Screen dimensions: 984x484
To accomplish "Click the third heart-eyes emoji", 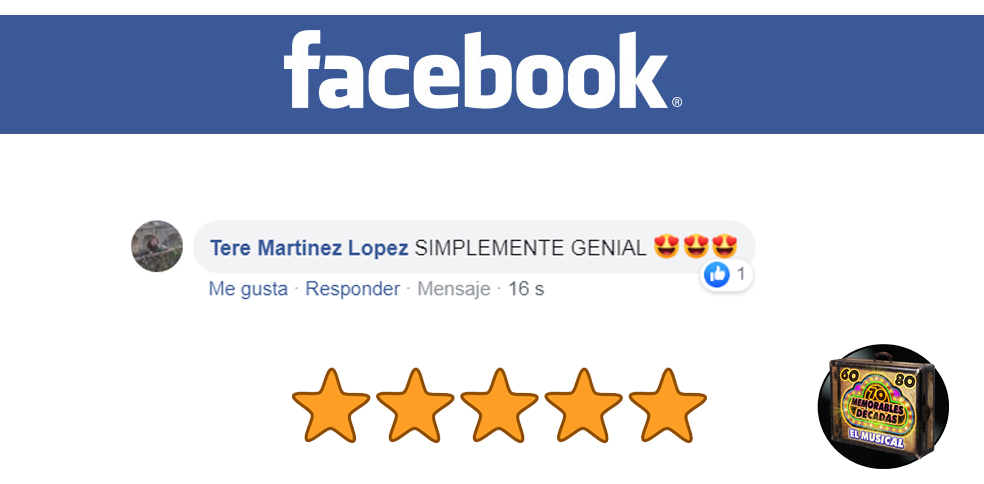I will [724, 246].
